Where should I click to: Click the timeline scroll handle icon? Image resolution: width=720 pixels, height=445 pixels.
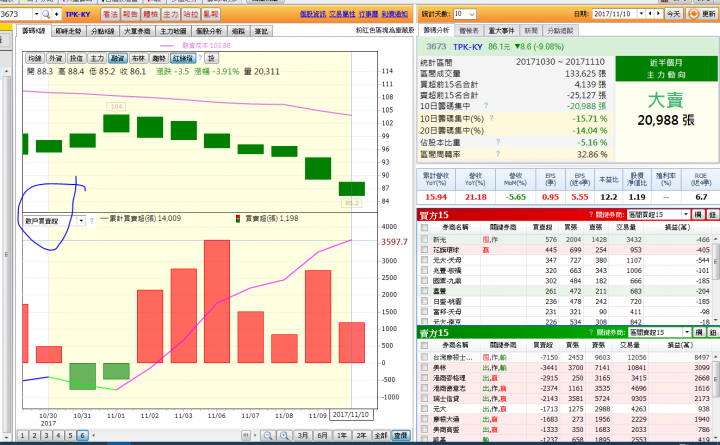click(246, 435)
